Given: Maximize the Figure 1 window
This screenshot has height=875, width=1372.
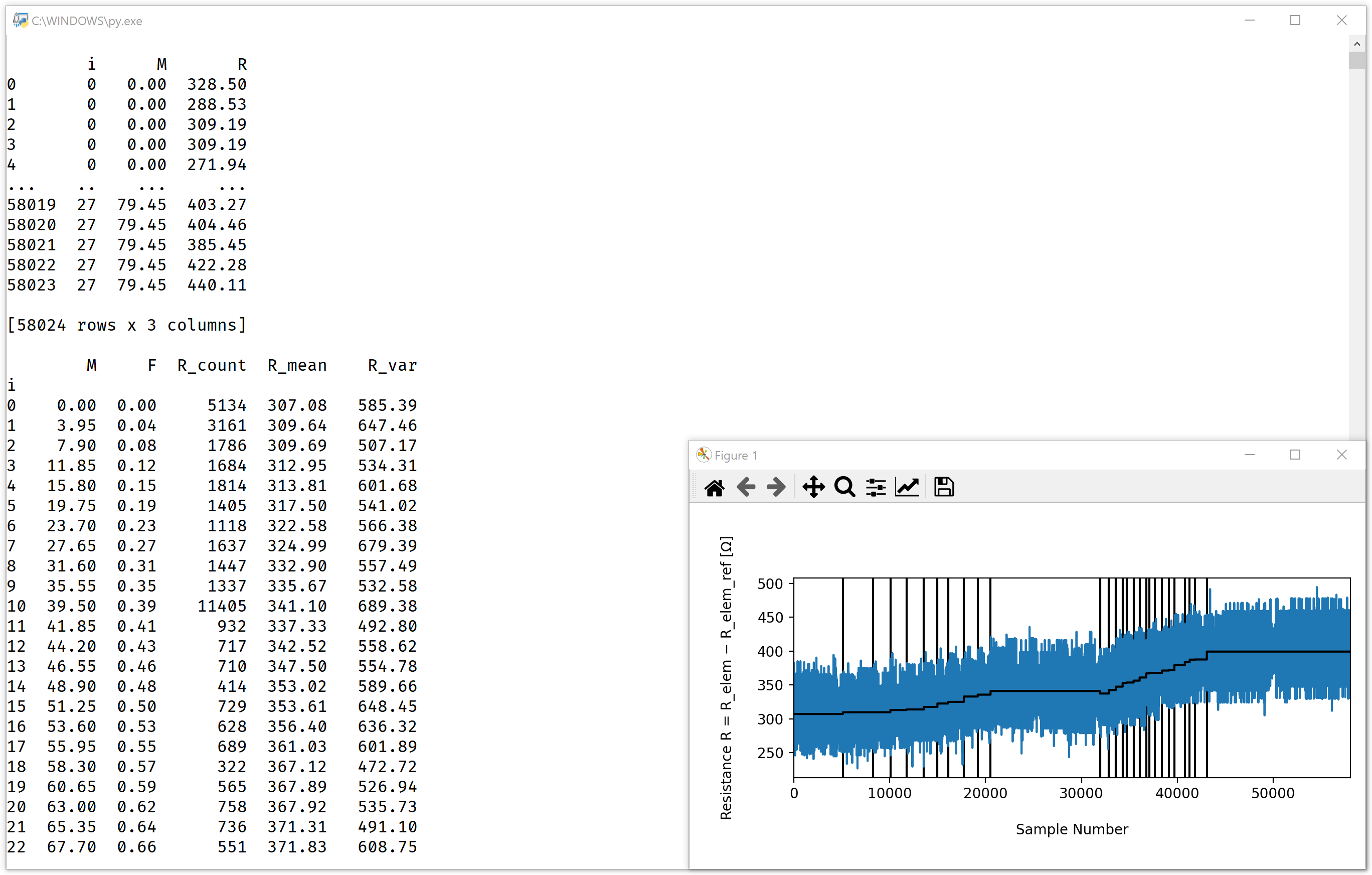Looking at the screenshot, I should (1295, 455).
